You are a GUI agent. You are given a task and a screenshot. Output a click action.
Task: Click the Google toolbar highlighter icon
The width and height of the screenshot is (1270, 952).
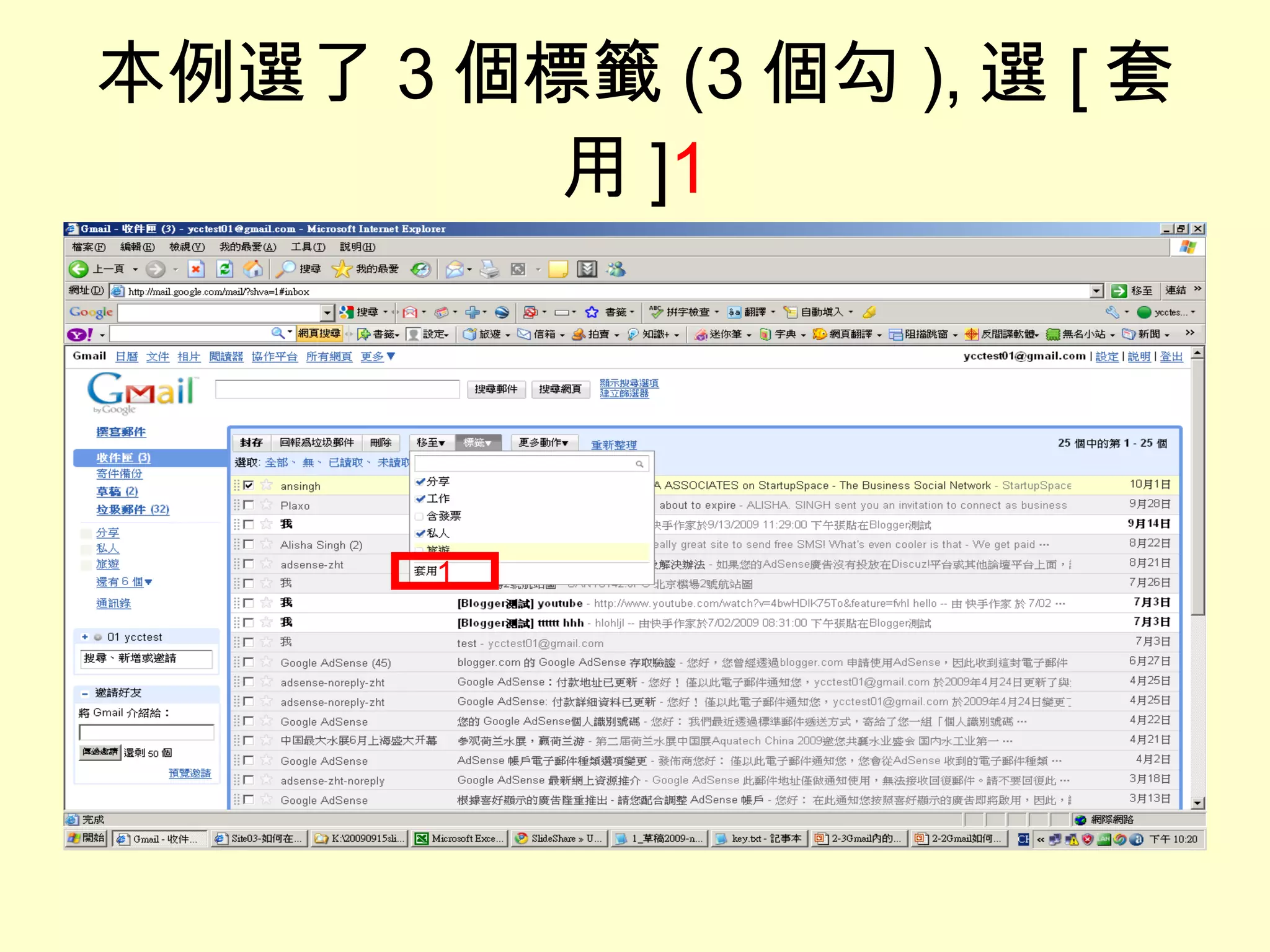(x=869, y=312)
